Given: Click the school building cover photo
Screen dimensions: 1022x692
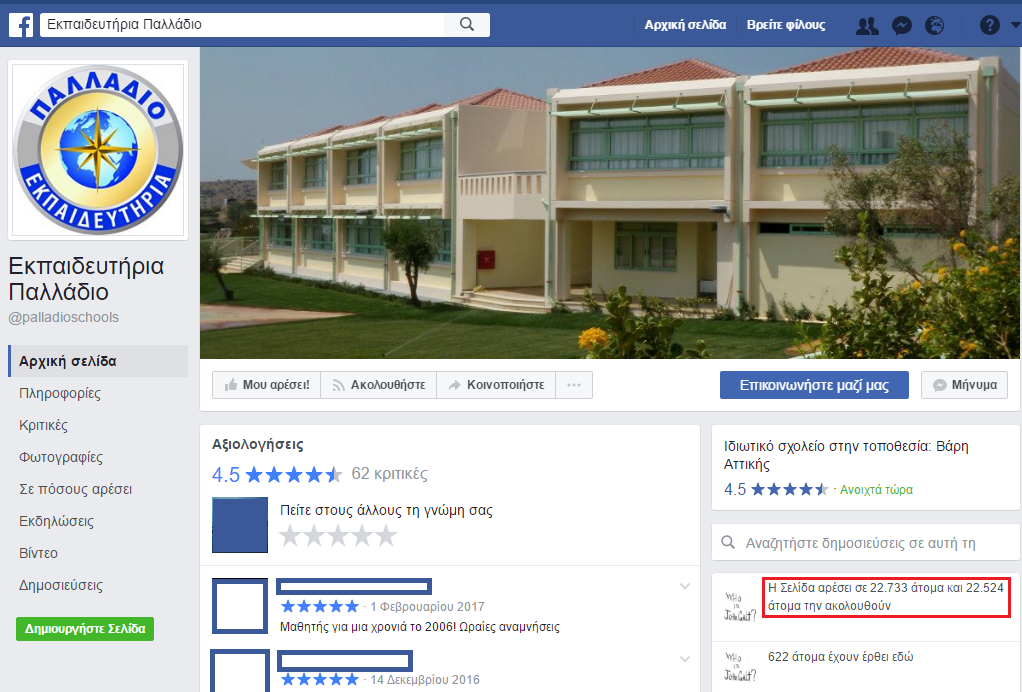Looking at the screenshot, I should click(609, 203).
